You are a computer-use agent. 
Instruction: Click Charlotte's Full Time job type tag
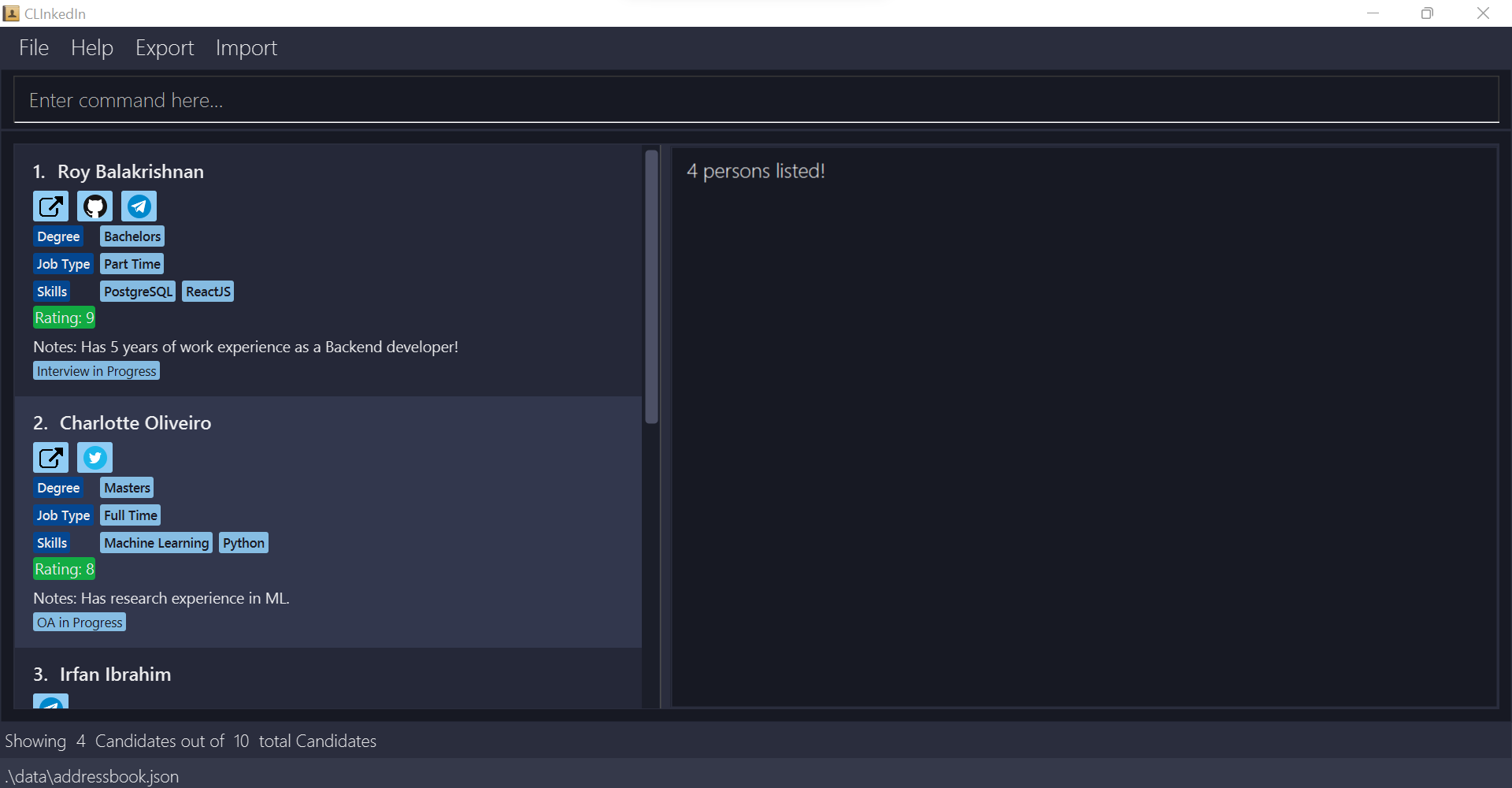click(131, 515)
